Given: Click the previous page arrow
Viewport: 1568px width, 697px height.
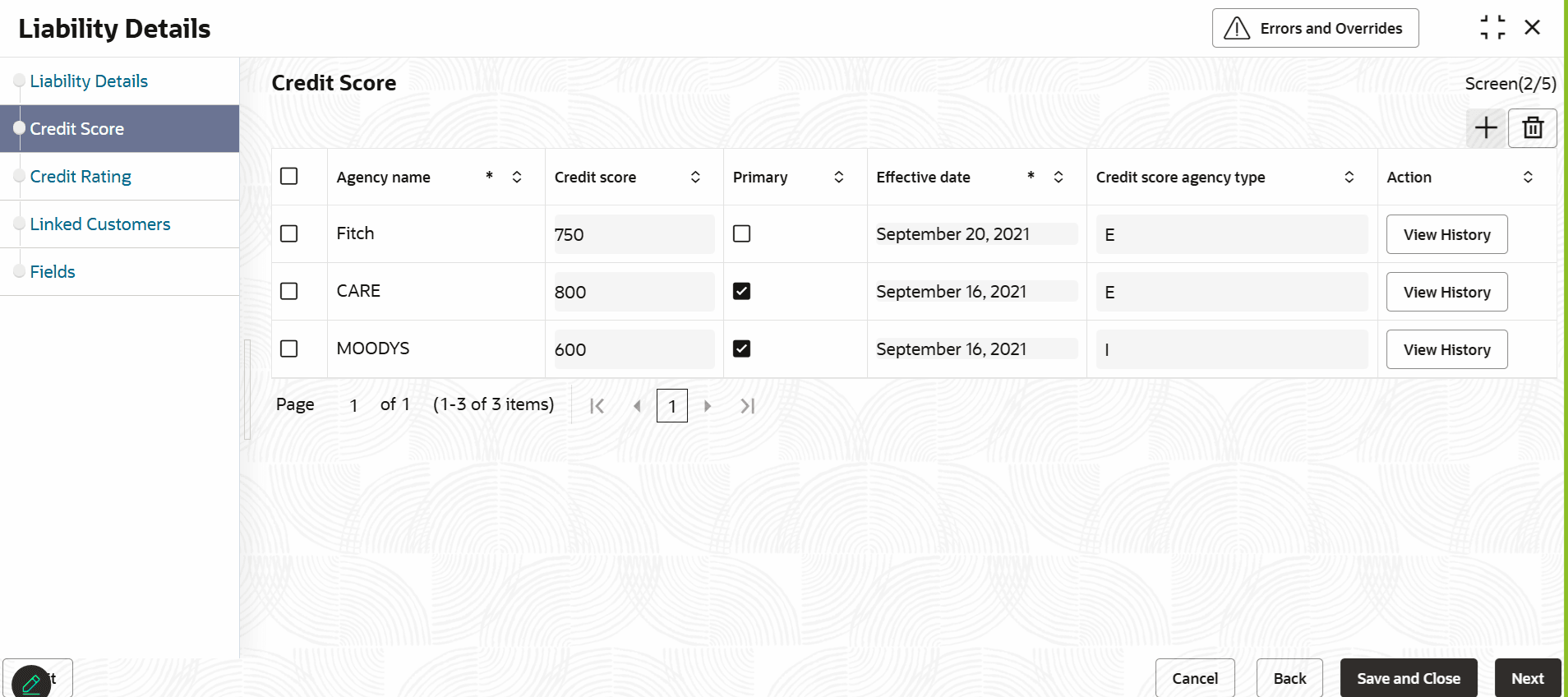Looking at the screenshot, I should click(x=637, y=406).
